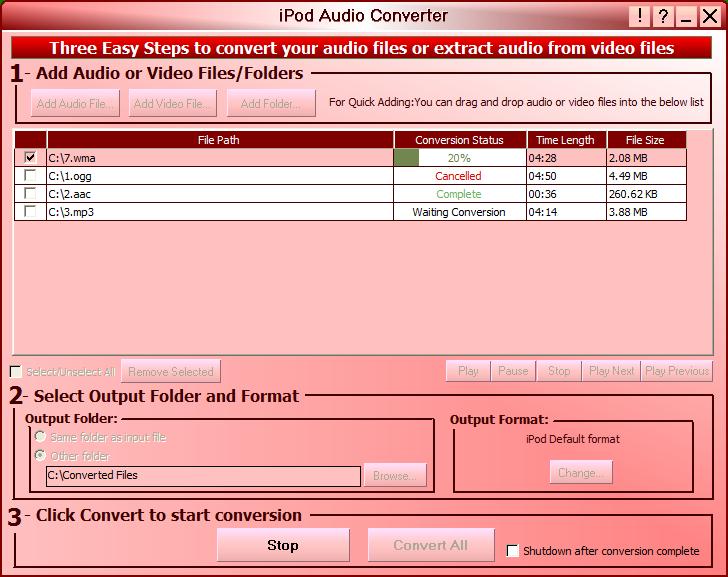728x577 pixels.
Task: Enable Shutdown after conversion complete
Action: pos(513,551)
